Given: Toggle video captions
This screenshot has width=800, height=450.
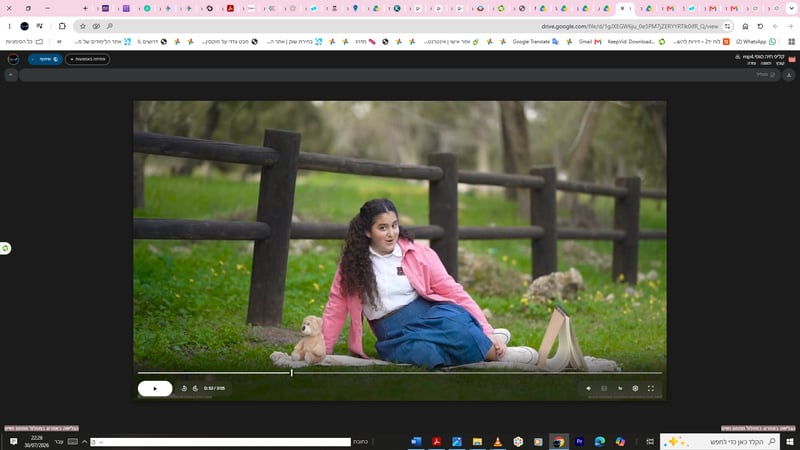Looking at the screenshot, I should click(x=604, y=388).
